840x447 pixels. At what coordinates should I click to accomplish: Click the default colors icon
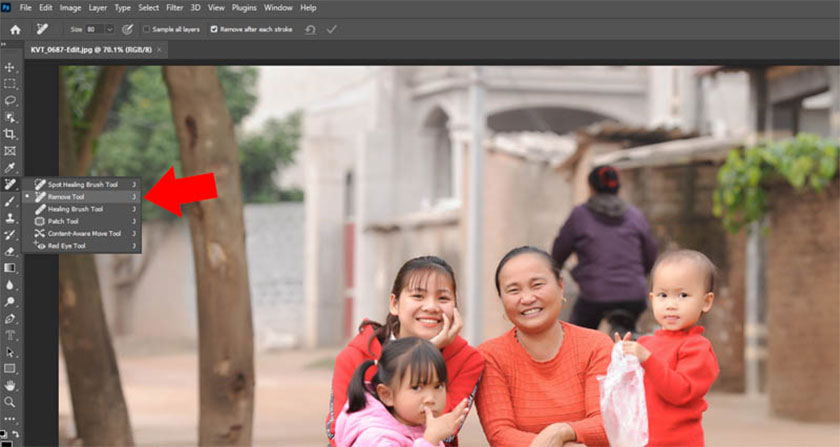point(3,432)
